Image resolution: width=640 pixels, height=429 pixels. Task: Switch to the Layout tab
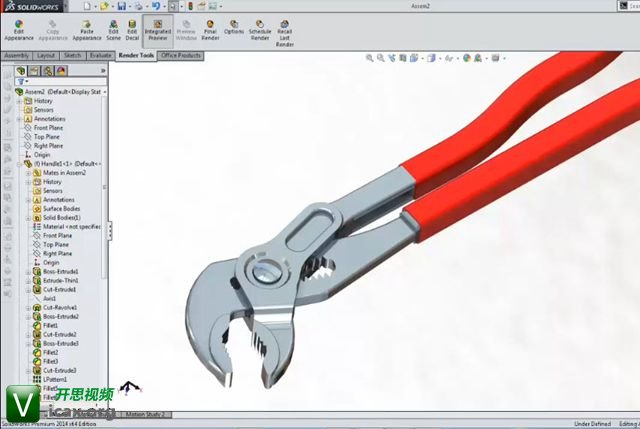coord(46,56)
